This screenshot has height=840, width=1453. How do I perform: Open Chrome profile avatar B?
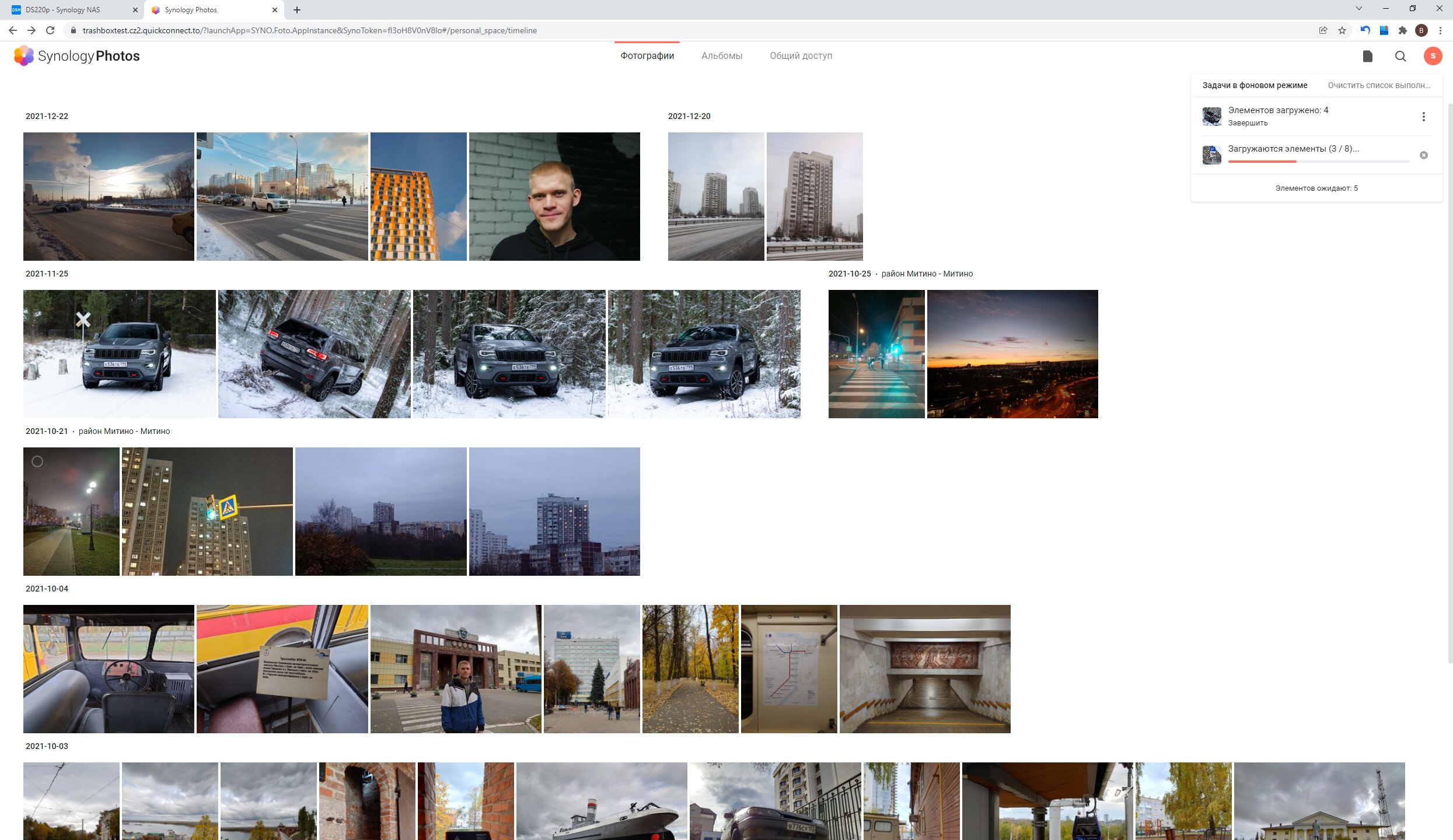pyautogui.click(x=1421, y=30)
